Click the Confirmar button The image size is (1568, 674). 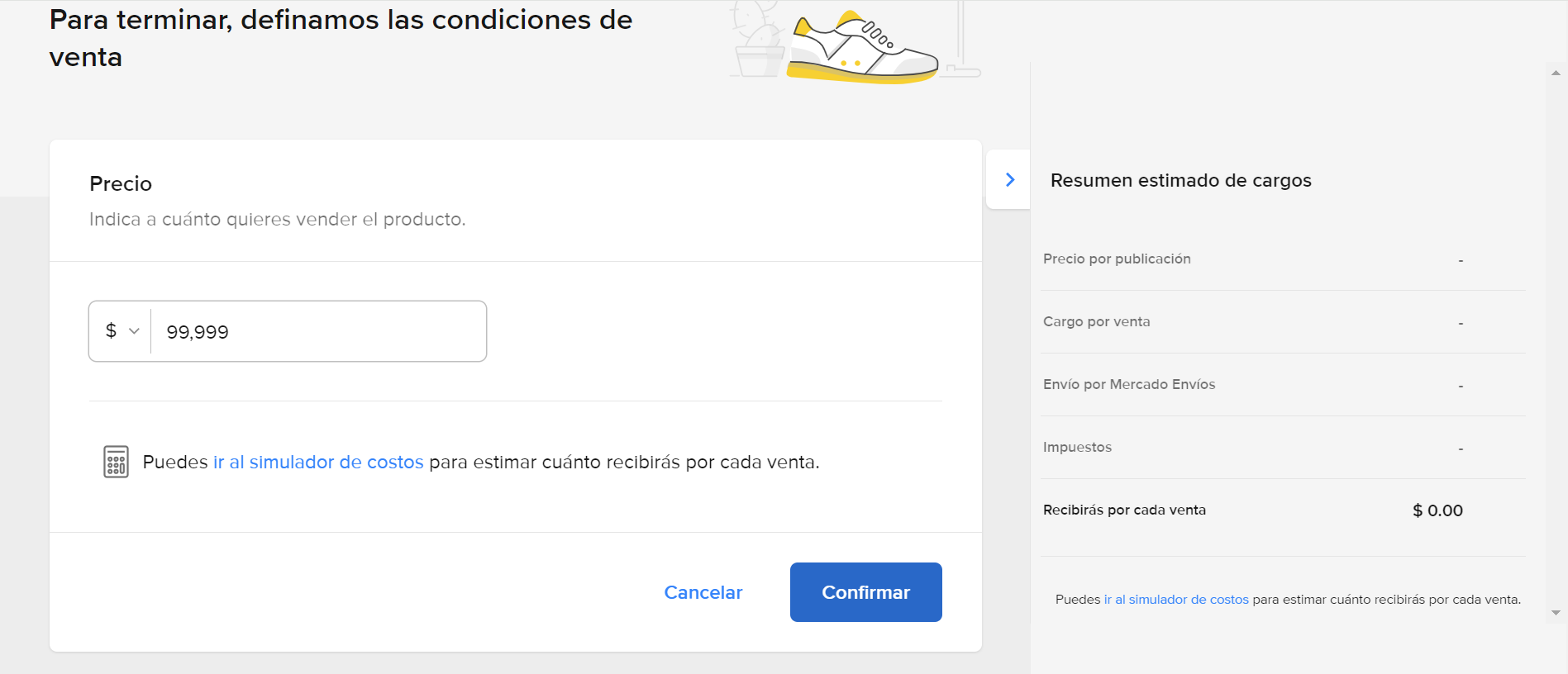865,592
